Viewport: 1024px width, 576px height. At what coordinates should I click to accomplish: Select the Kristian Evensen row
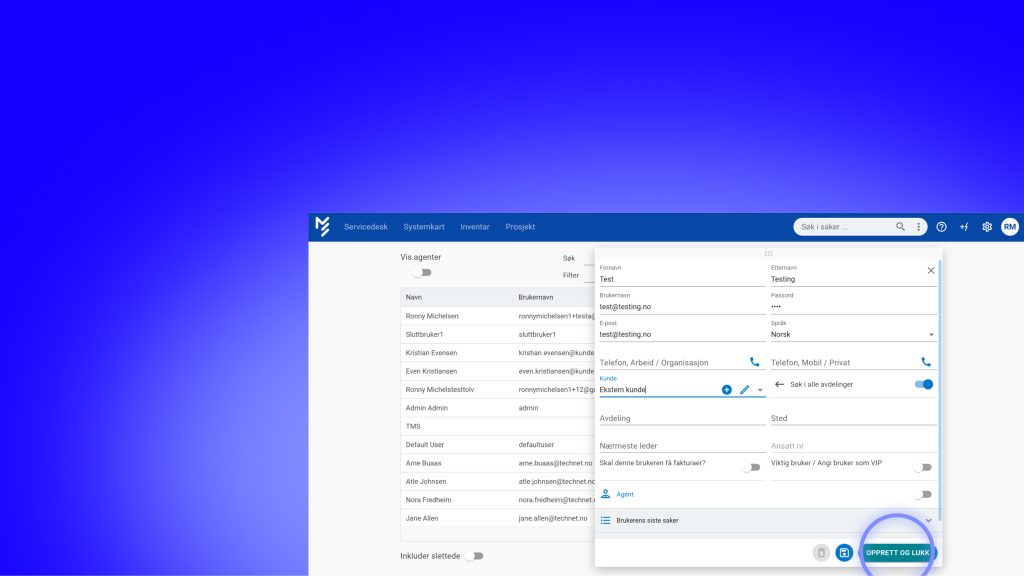498,352
